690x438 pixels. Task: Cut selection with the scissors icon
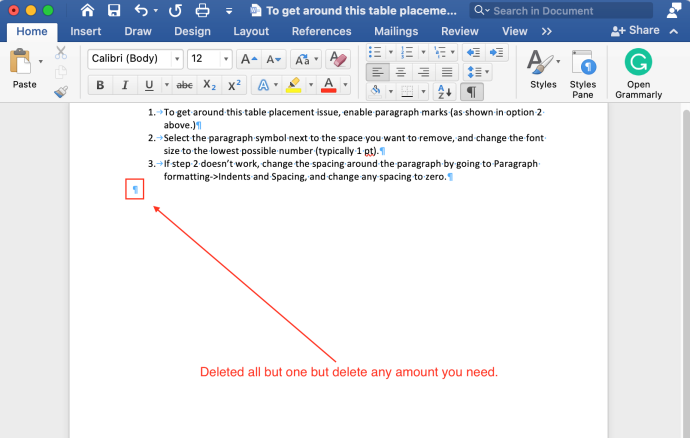pyautogui.click(x=61, y=53)
